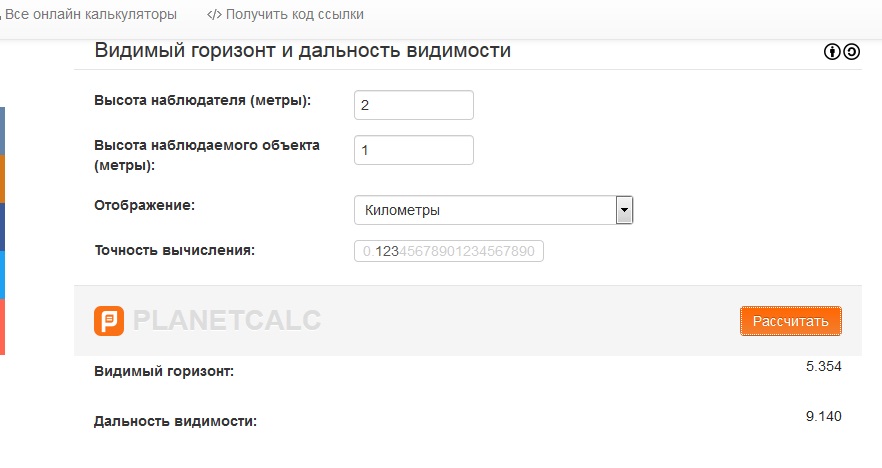Image resolution: width=882 pixels, height=468 pixels.
Task: Focus the 'Высота наблюдаемого объекта' input field
Action: coord(414,150)
